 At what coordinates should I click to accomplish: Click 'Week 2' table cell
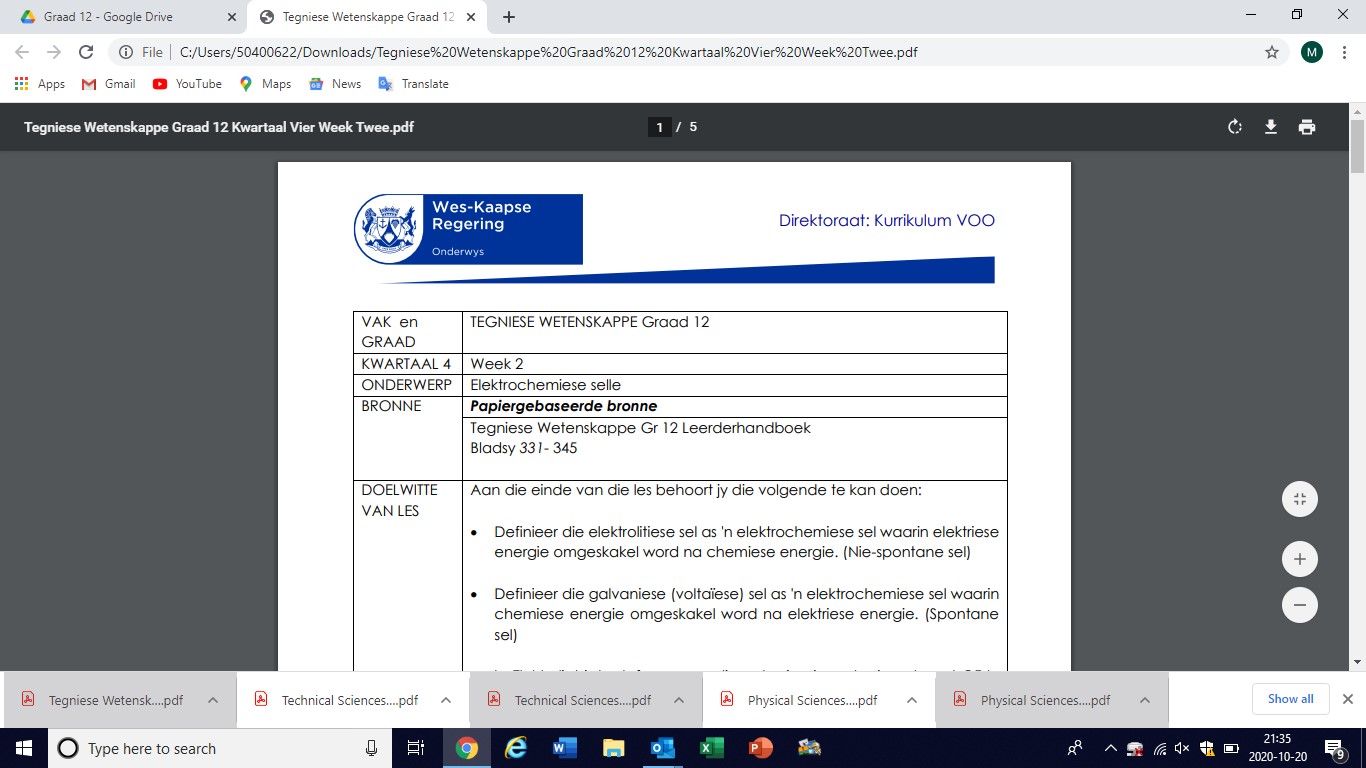(x=734, y=364)
